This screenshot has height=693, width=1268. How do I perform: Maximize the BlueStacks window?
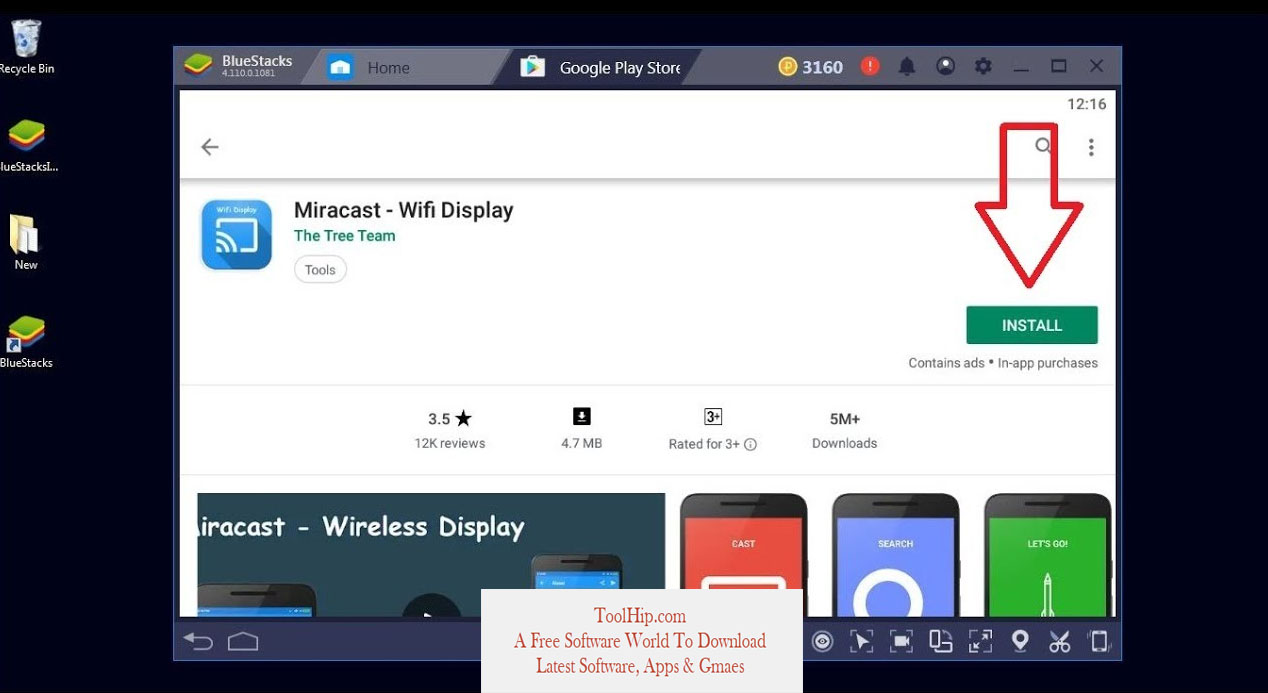pyautogui.click(x=1058, y=66)
